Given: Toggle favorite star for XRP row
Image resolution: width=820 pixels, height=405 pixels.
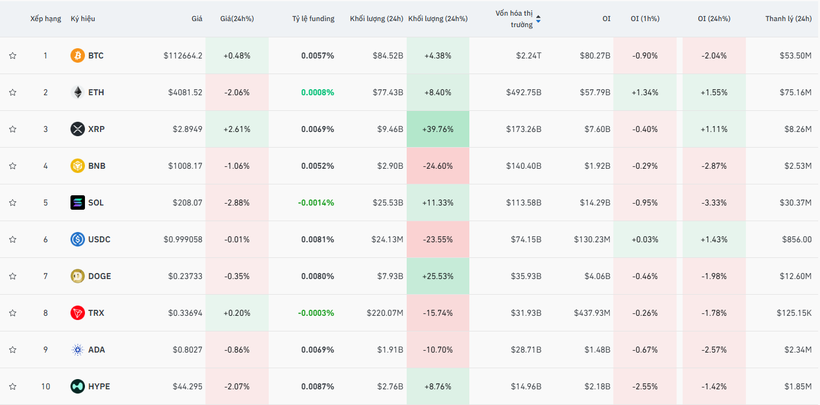Looking at the screenshot, I should click(x=13, y=129).
